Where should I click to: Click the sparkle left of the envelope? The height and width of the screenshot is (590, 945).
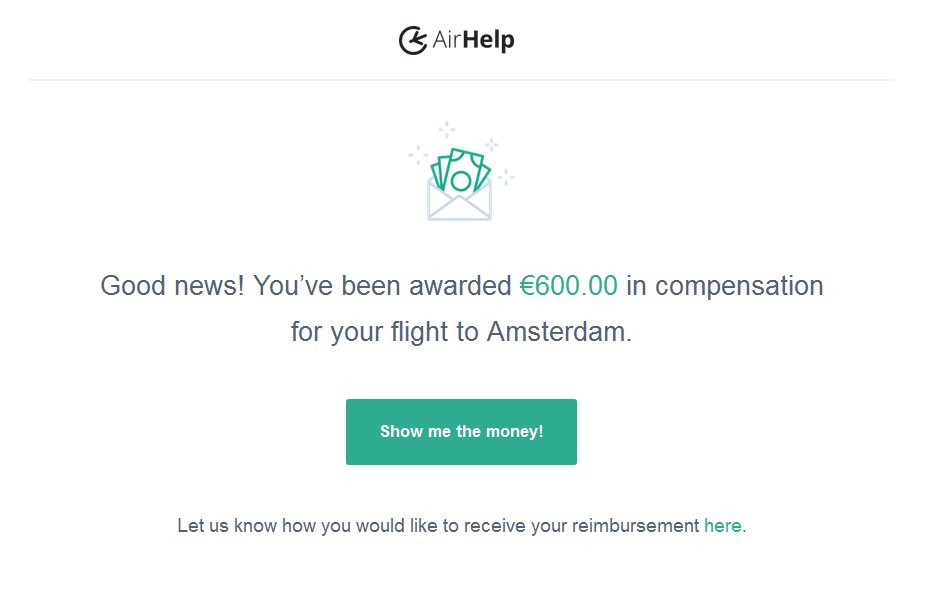click(x=417, y=154)
